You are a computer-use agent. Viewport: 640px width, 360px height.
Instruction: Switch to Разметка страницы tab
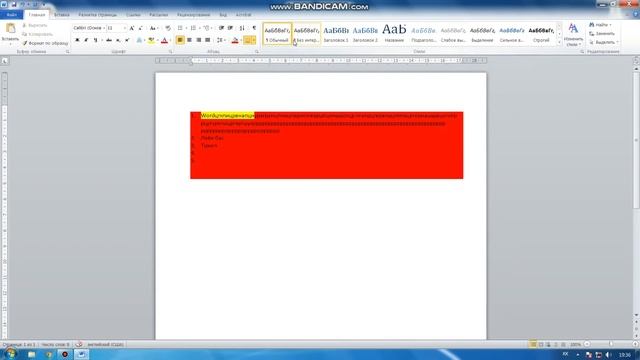tap(98, 15)
